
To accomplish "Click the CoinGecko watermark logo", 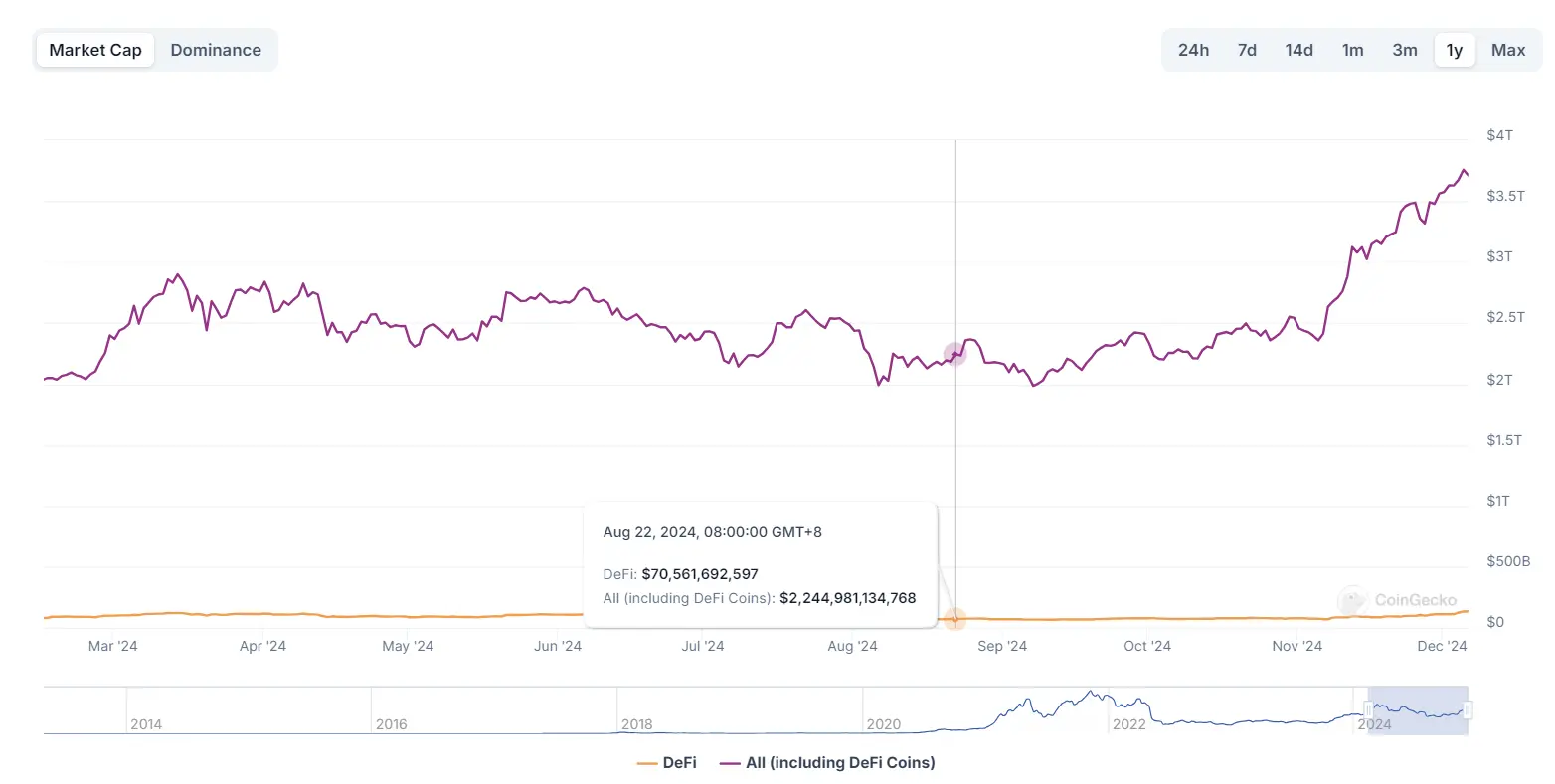I will [x=1398, y=600].
